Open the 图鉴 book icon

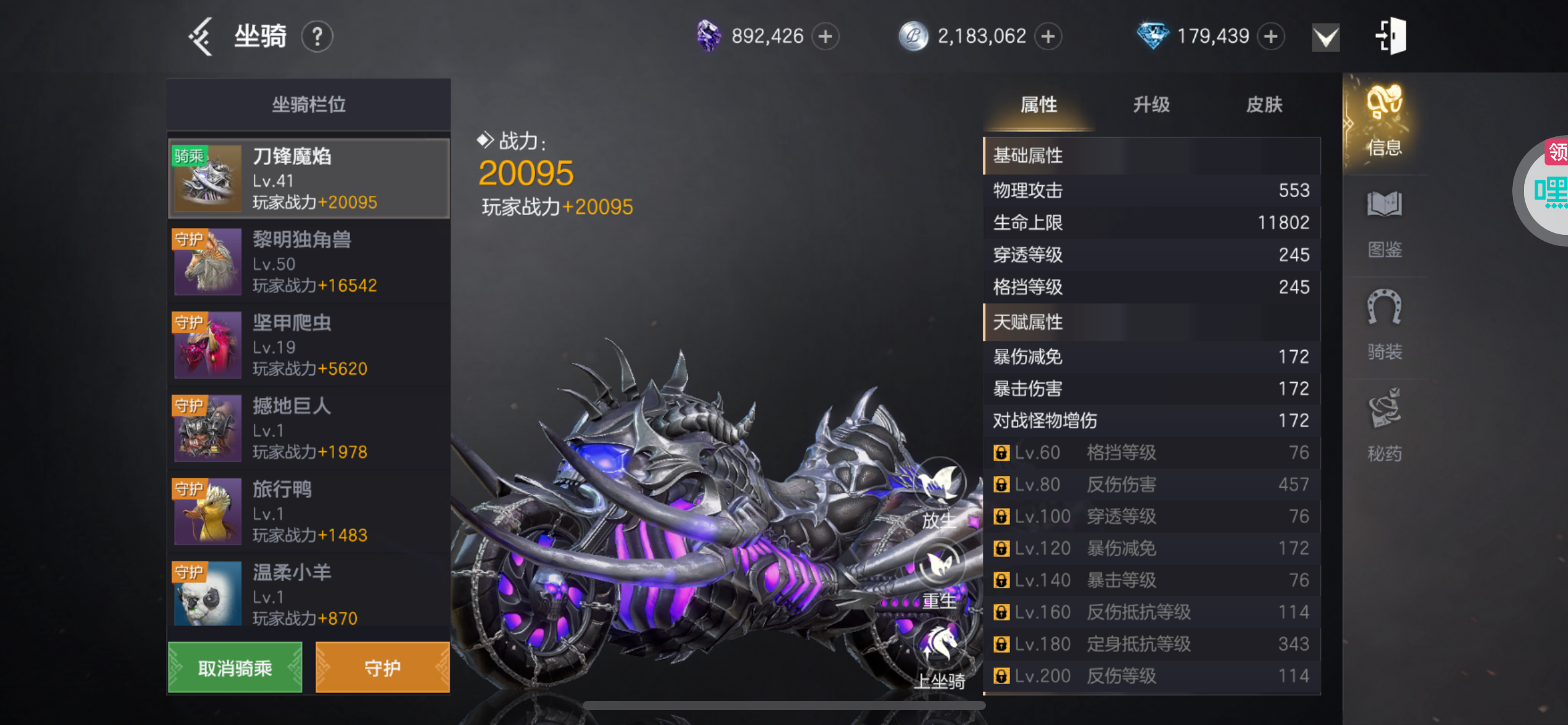click(x=1385, y=224)
